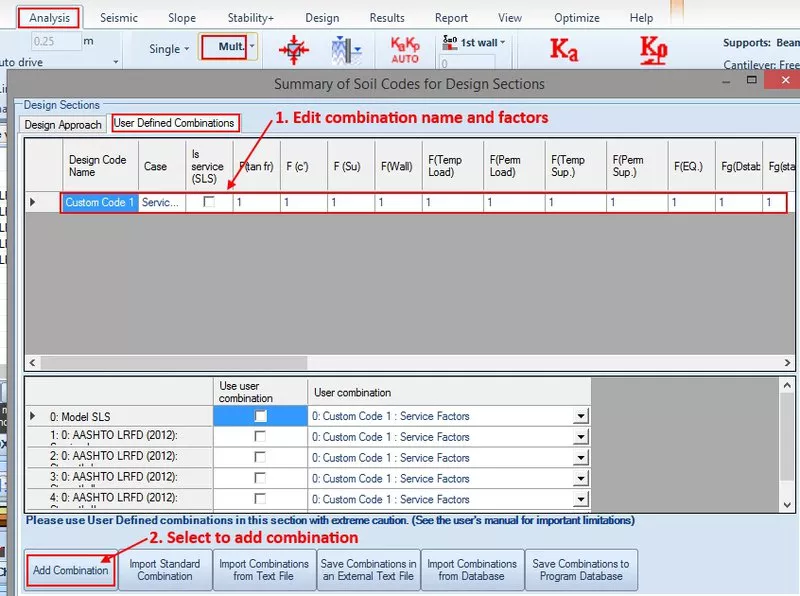The image size is (800, 596).
Task: Click Import Standard Combination
Action: pyautogui.click(x=164, y=569)
